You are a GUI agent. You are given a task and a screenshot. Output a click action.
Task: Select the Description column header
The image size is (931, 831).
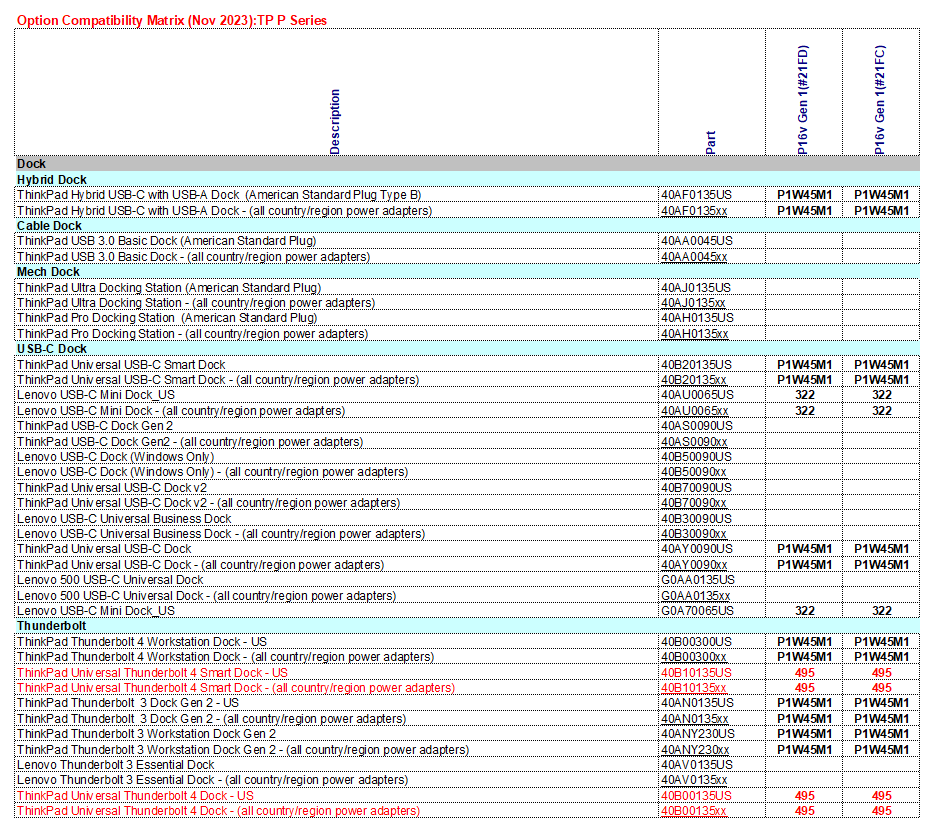click(x=335, y=122)
